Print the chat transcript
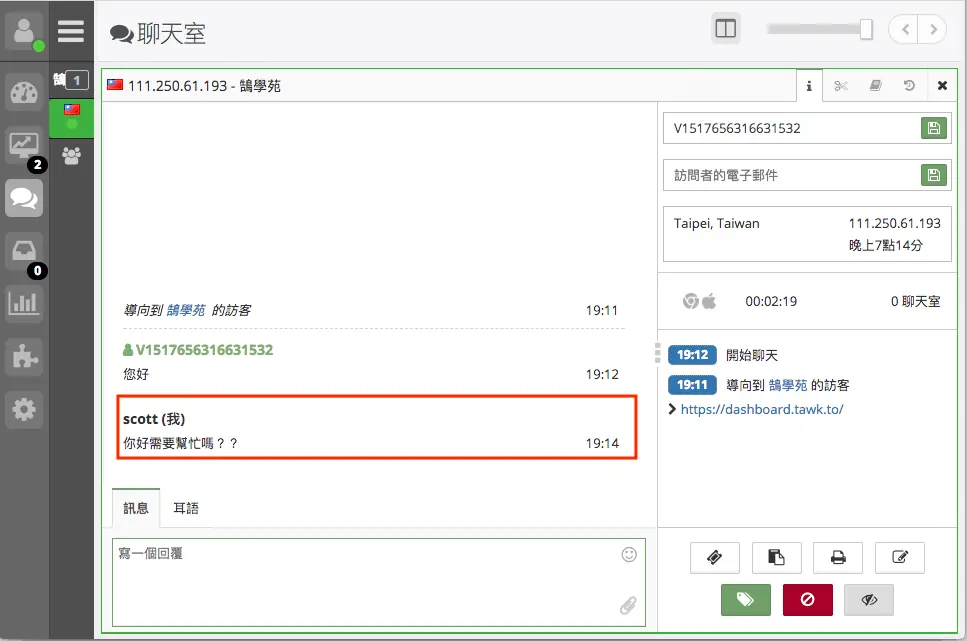 pos(838,558)
